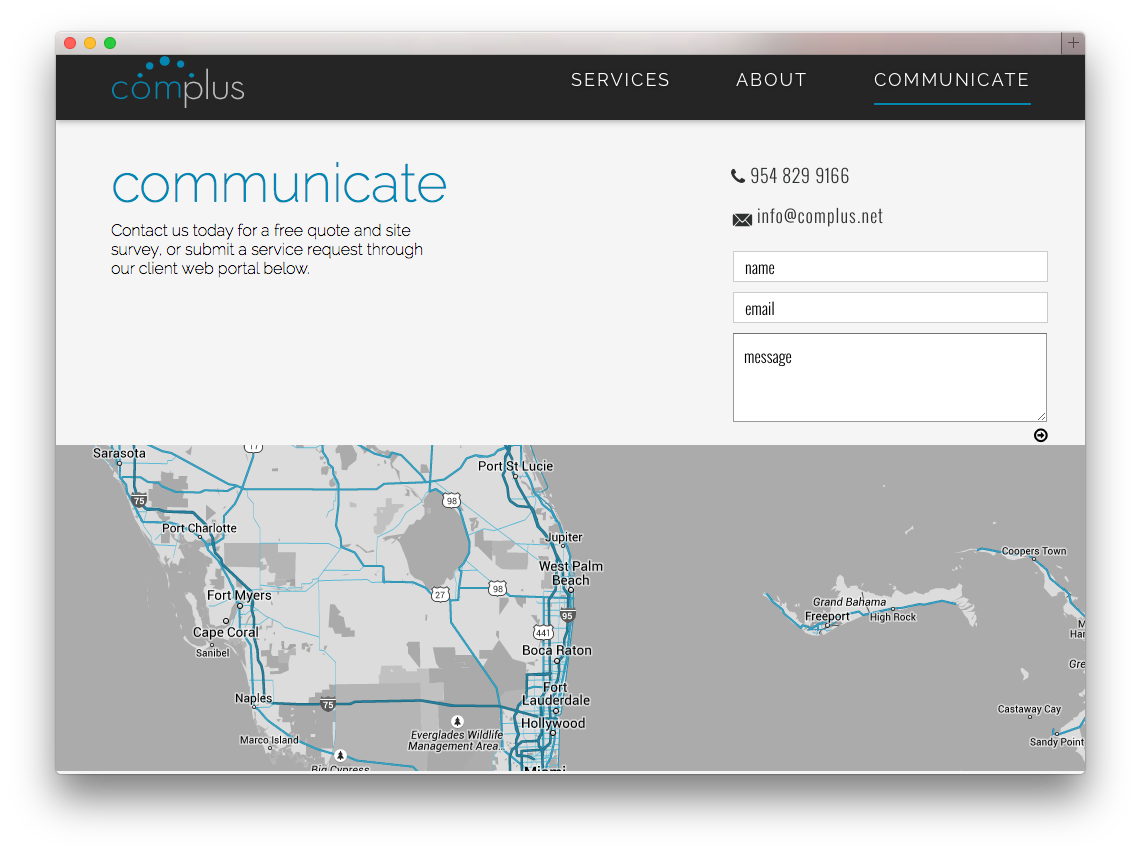Screen dimensions: 1141x854
Task: Click the Boca Raton map label
Action: [557, 650]
